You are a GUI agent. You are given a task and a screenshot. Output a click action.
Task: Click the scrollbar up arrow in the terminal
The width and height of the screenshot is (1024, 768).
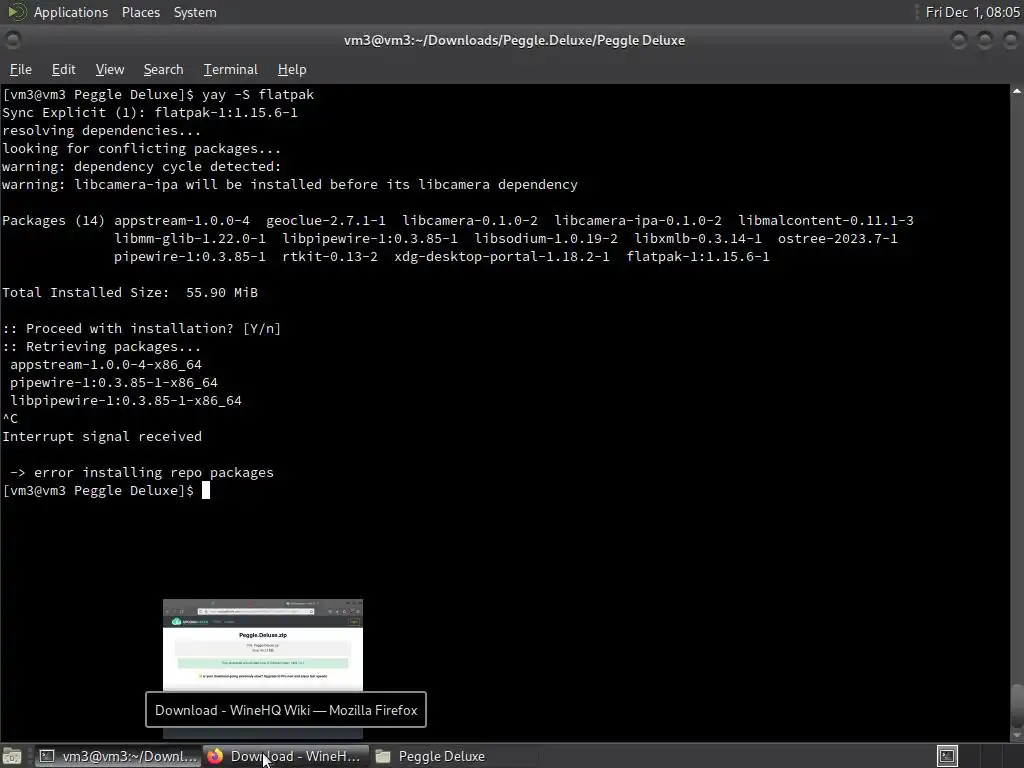(1017, 91)
